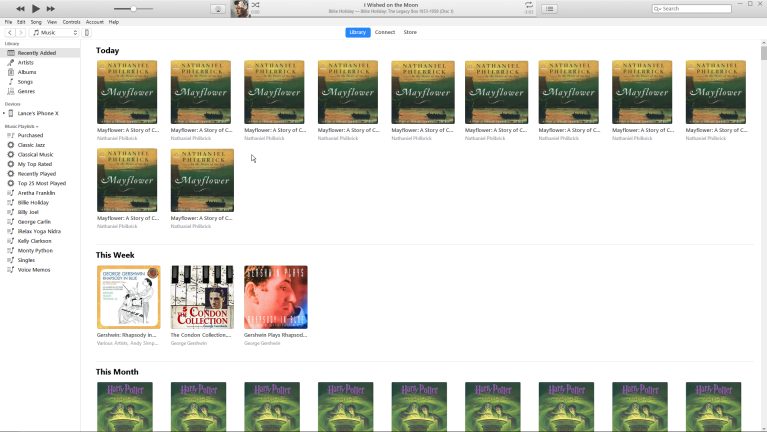Open the Edit menu

coord(21,22)
